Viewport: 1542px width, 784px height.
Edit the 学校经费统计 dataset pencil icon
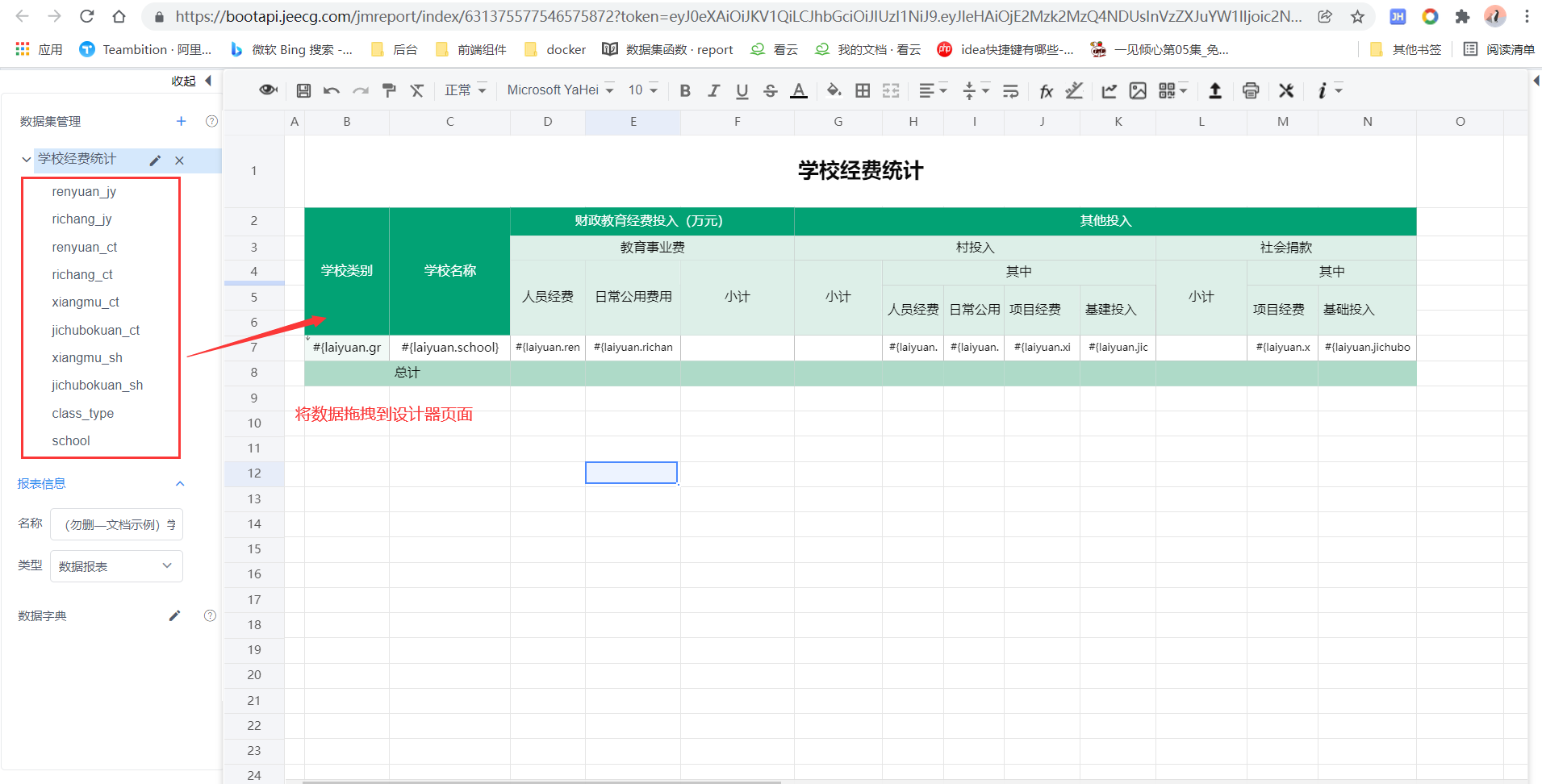[x=155, y=161]
